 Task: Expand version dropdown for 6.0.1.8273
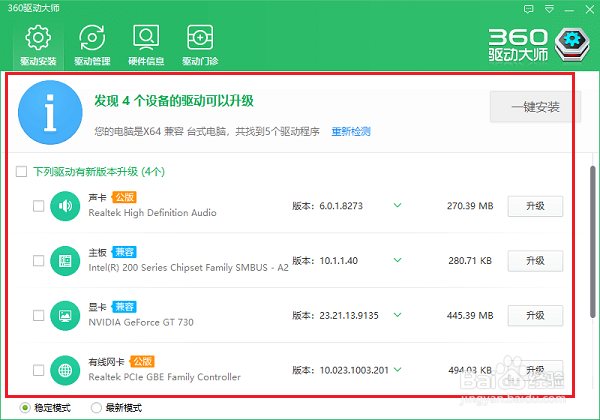pos(398,205)
